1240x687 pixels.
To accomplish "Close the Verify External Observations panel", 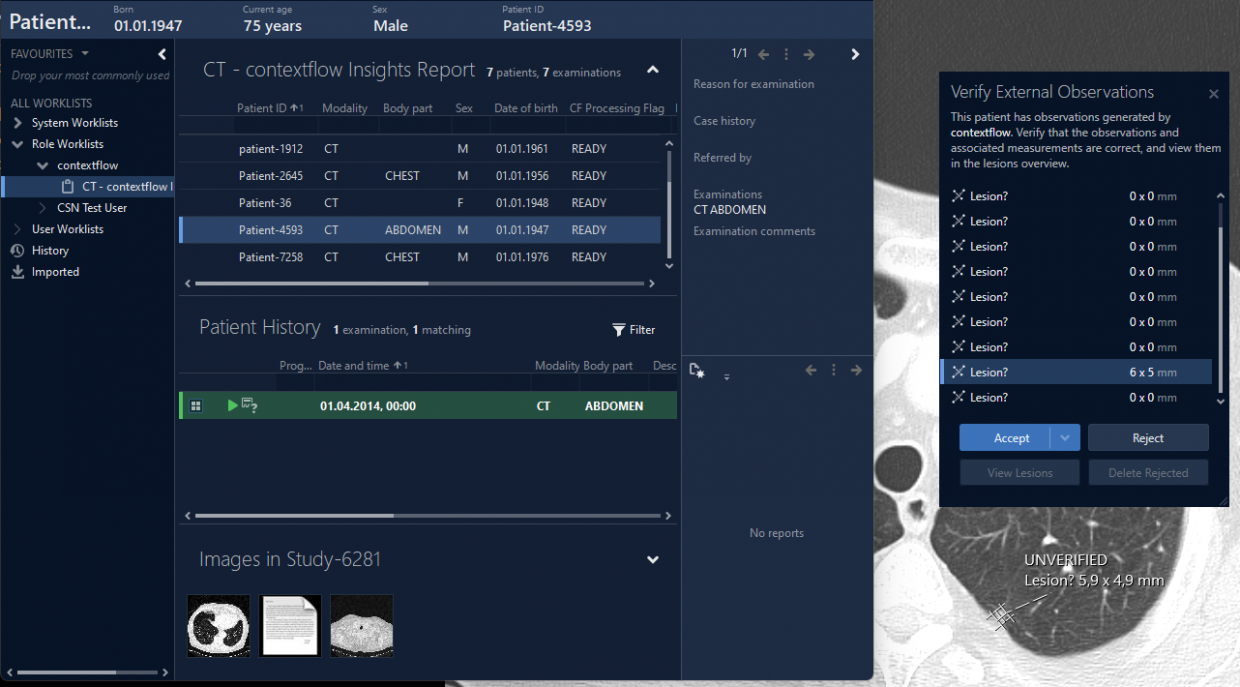I will pyautogui.click(x=1213, y=94).
